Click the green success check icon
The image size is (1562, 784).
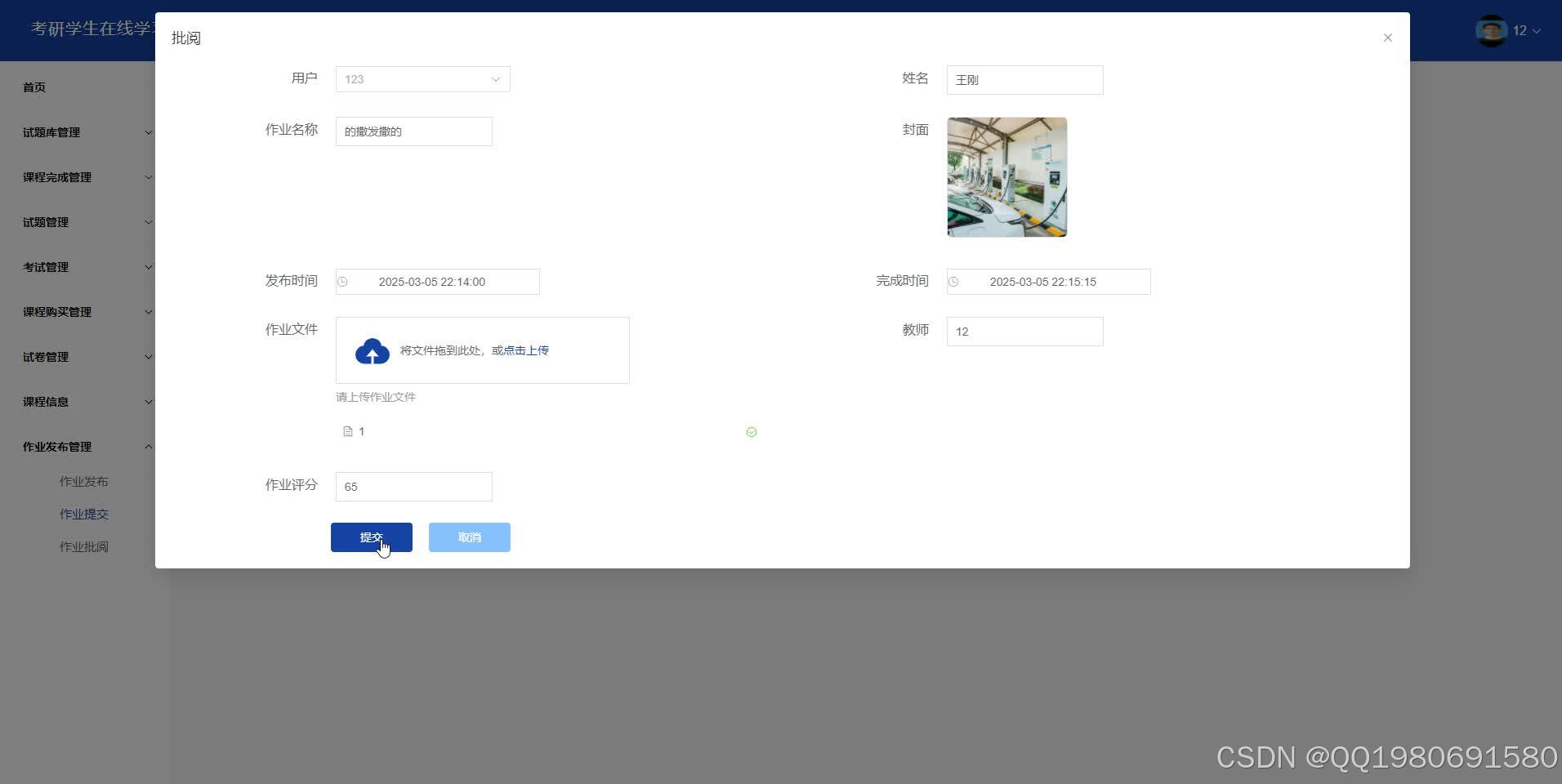pyautogui.click(x=751, y=431)
